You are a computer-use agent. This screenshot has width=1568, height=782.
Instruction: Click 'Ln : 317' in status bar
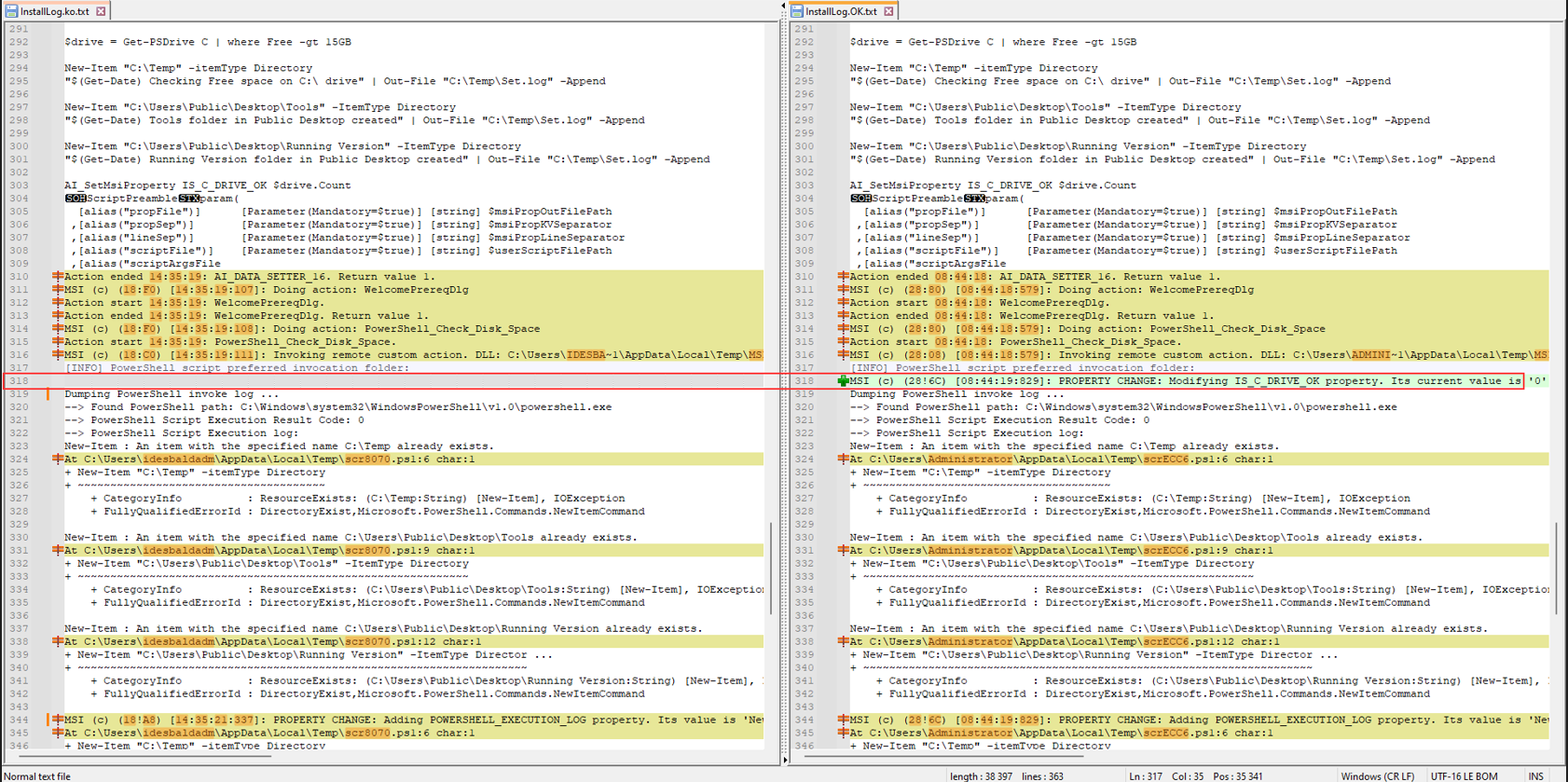point(1146,775)
